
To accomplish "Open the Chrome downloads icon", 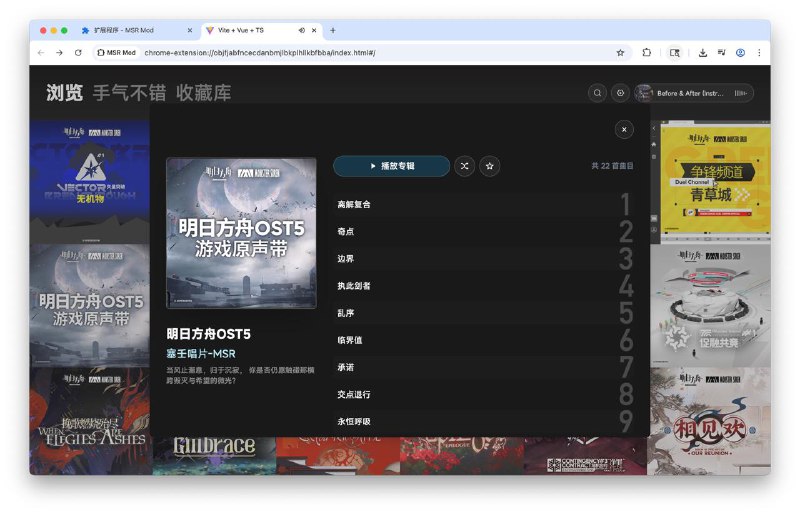I will point(703,53).
